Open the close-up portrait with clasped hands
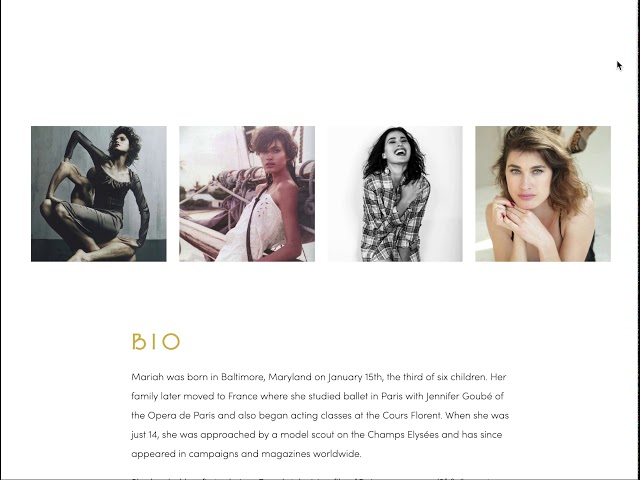Screen dimensions: 640x480 coord(543,194)
